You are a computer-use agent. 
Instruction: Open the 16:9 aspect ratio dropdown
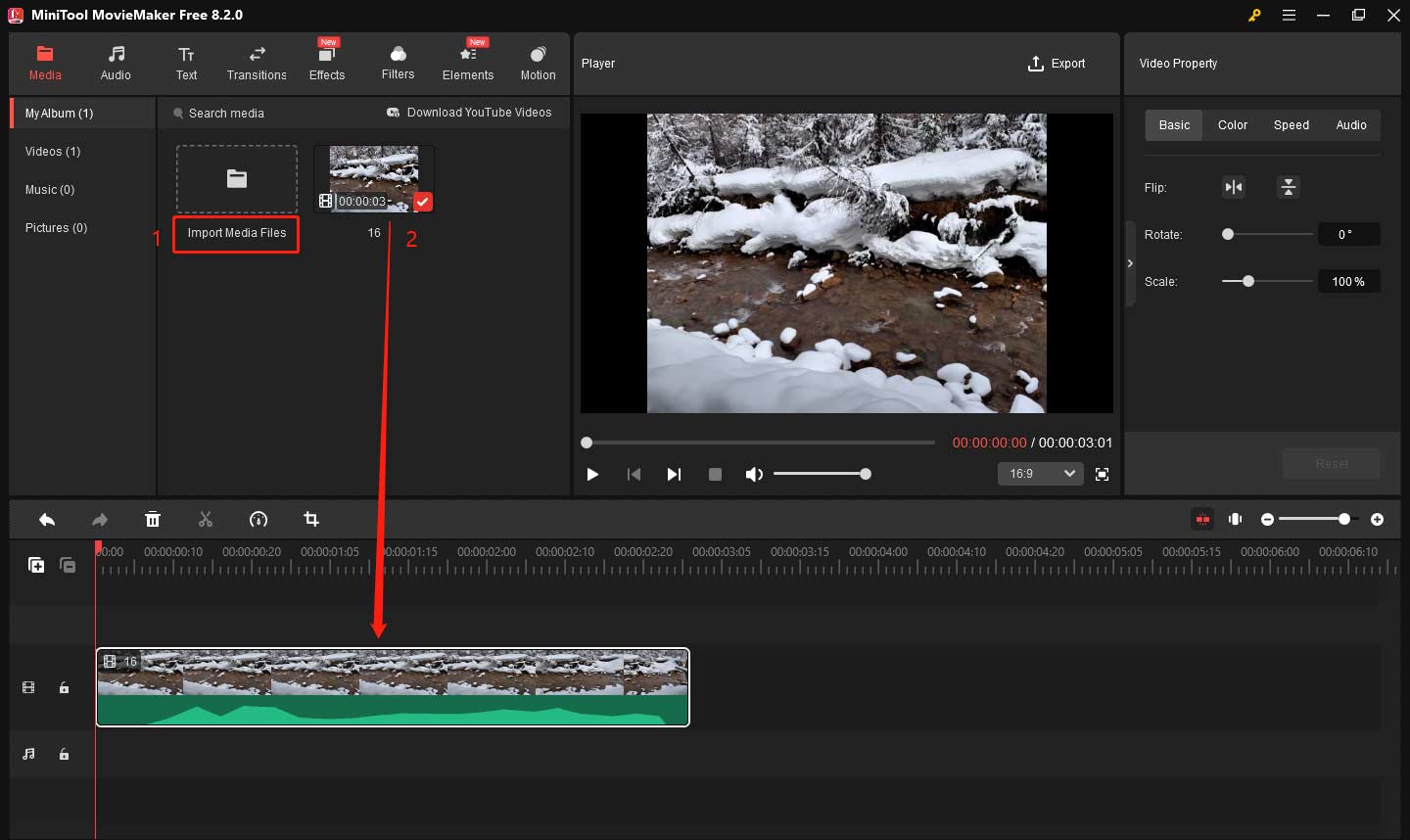tap(1040, 474)
